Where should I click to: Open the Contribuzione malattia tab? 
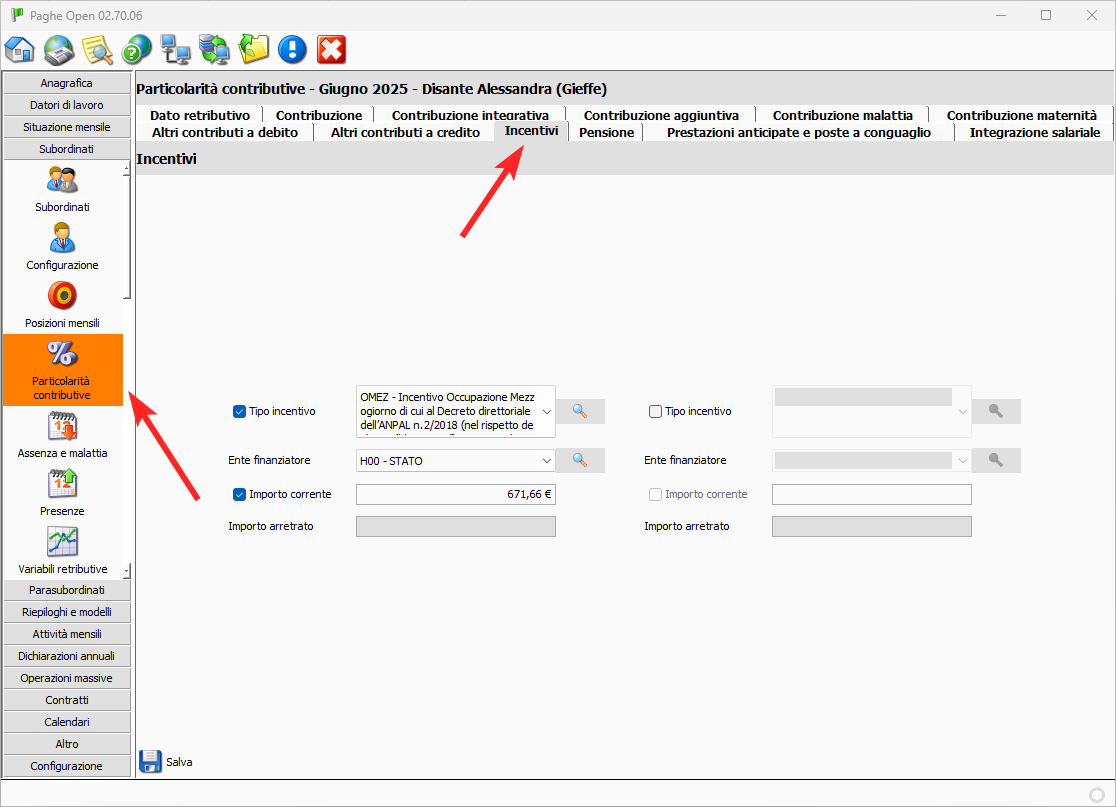pos(842,115)
